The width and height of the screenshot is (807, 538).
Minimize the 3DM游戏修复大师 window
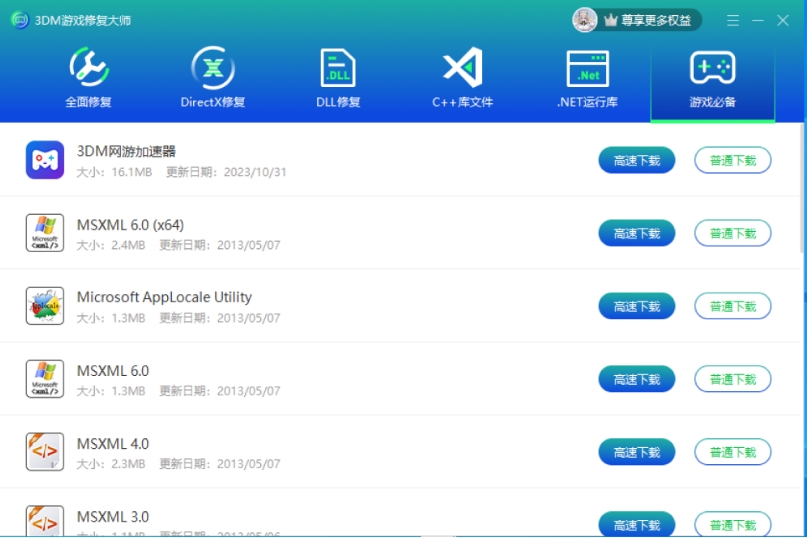click(x=758, y=21)
